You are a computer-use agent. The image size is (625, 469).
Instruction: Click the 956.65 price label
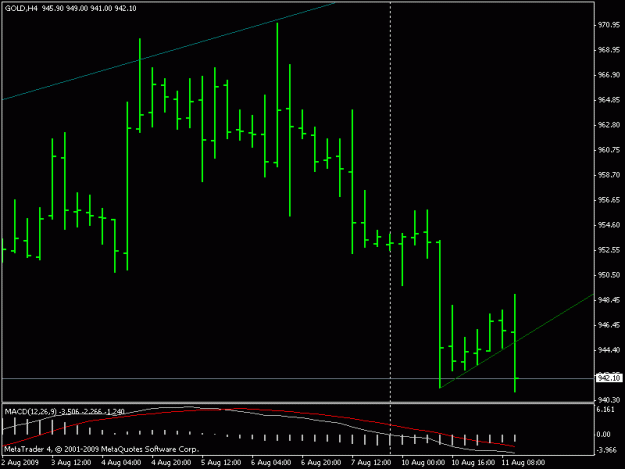coord(609,200)
